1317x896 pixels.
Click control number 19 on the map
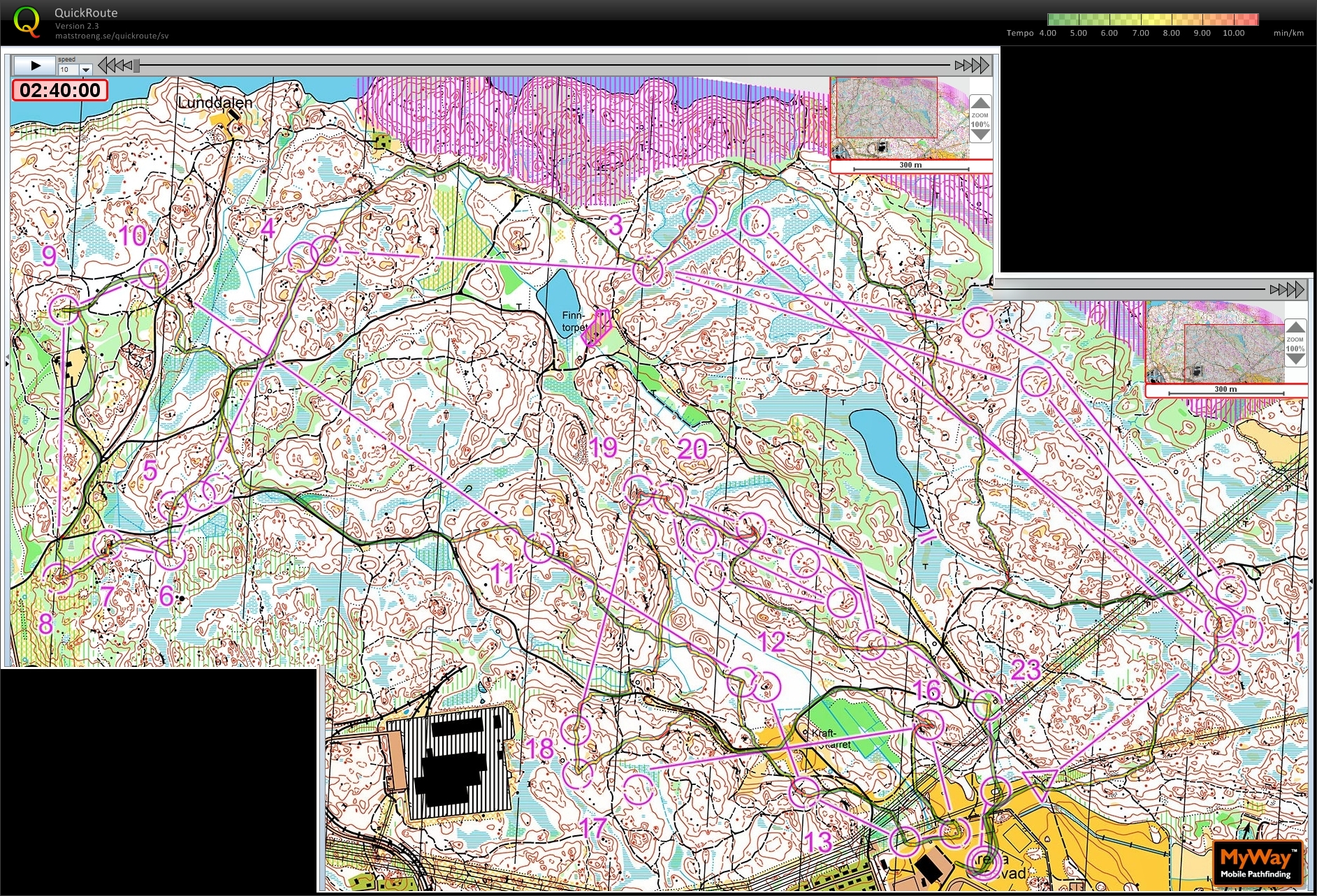603,448
